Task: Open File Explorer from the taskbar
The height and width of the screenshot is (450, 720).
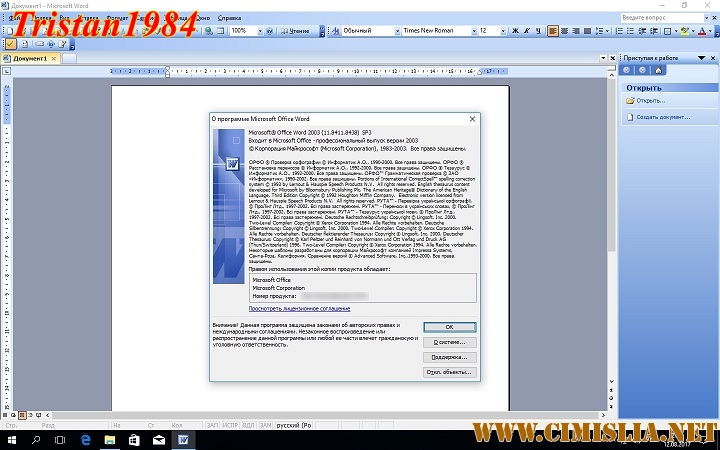Action: pyautogui.click(x=110, y=438)
